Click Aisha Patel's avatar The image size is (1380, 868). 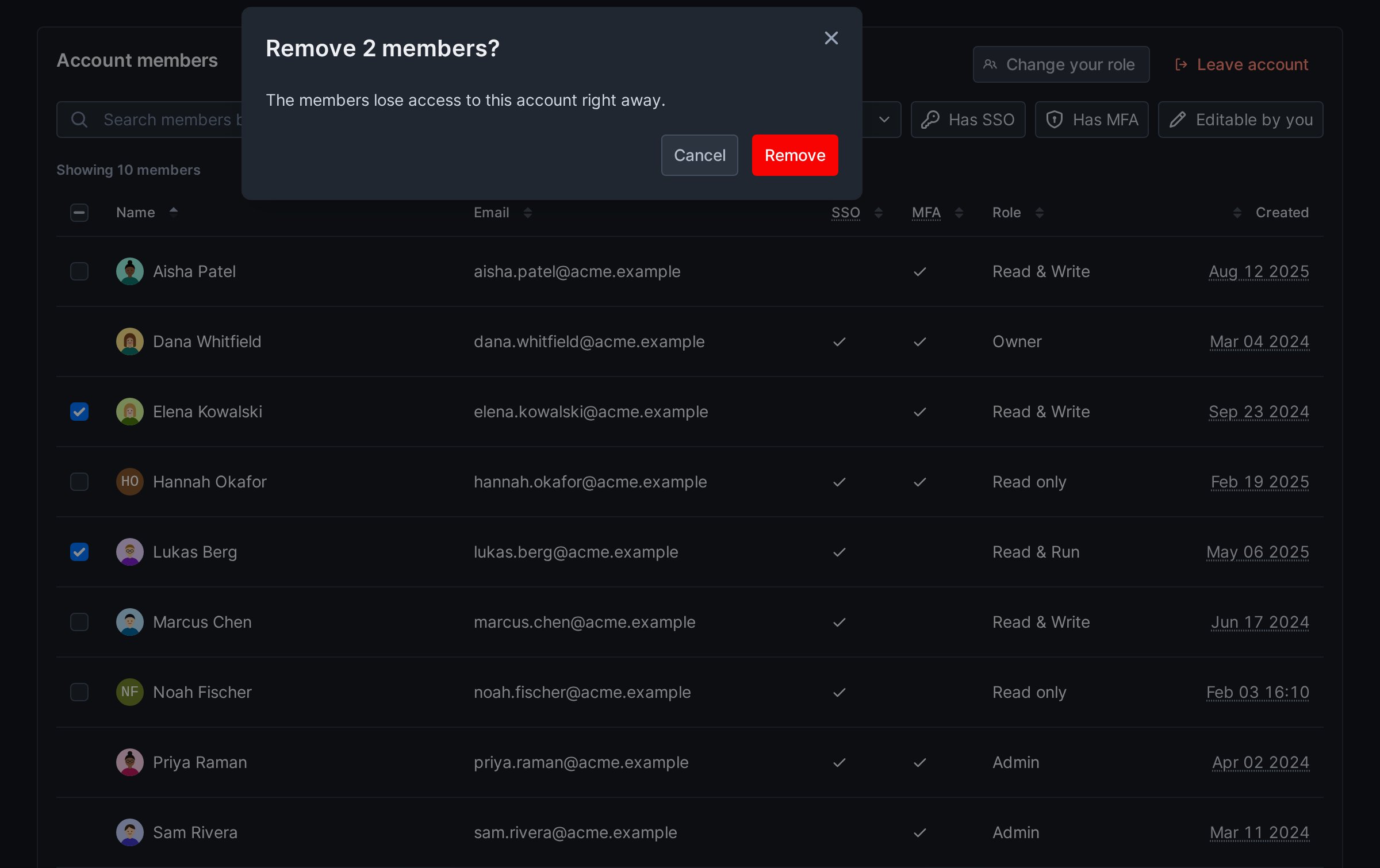pos(130,271)
